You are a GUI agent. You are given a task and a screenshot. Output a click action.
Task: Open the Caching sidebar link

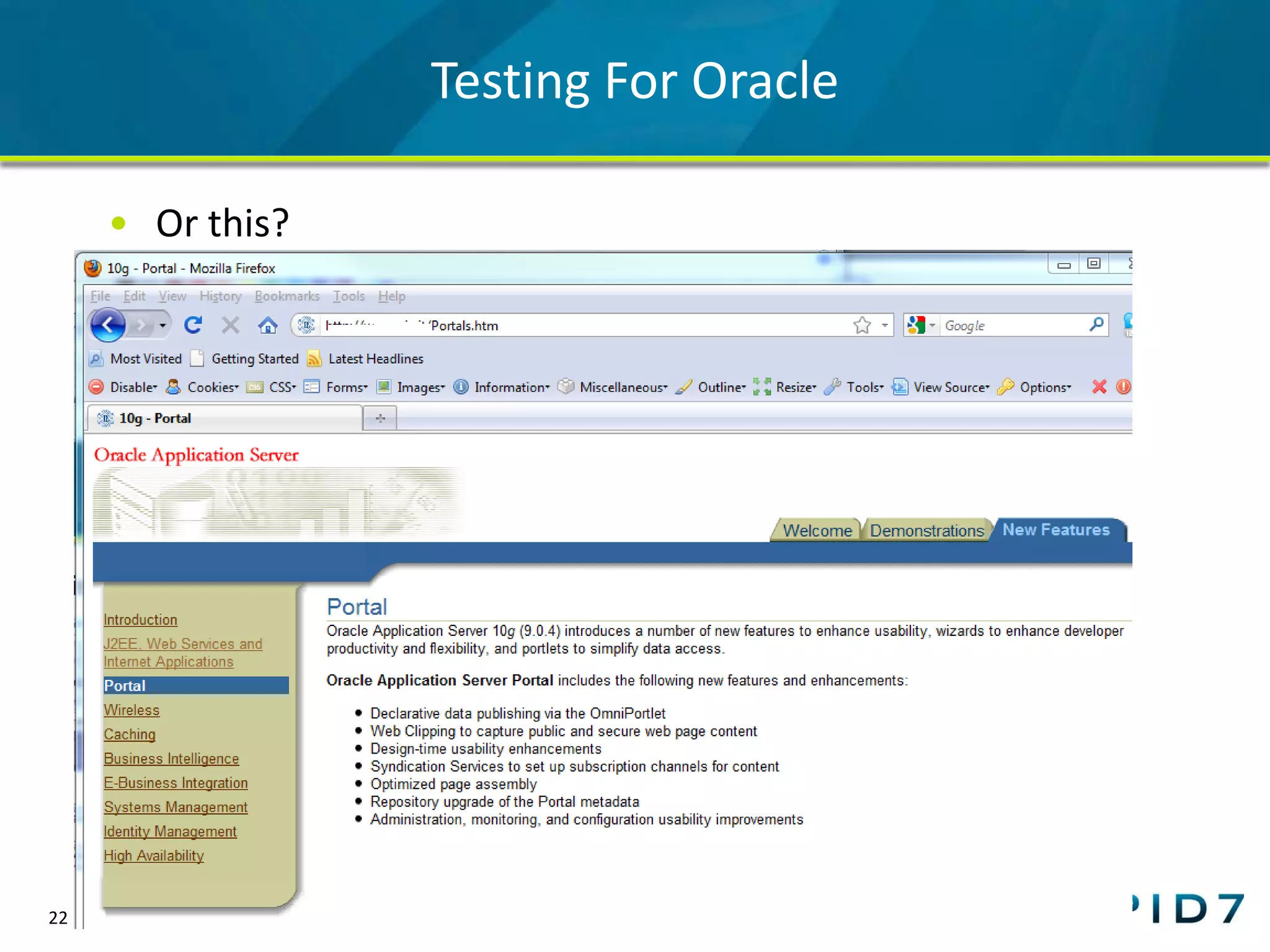point(130,734)
